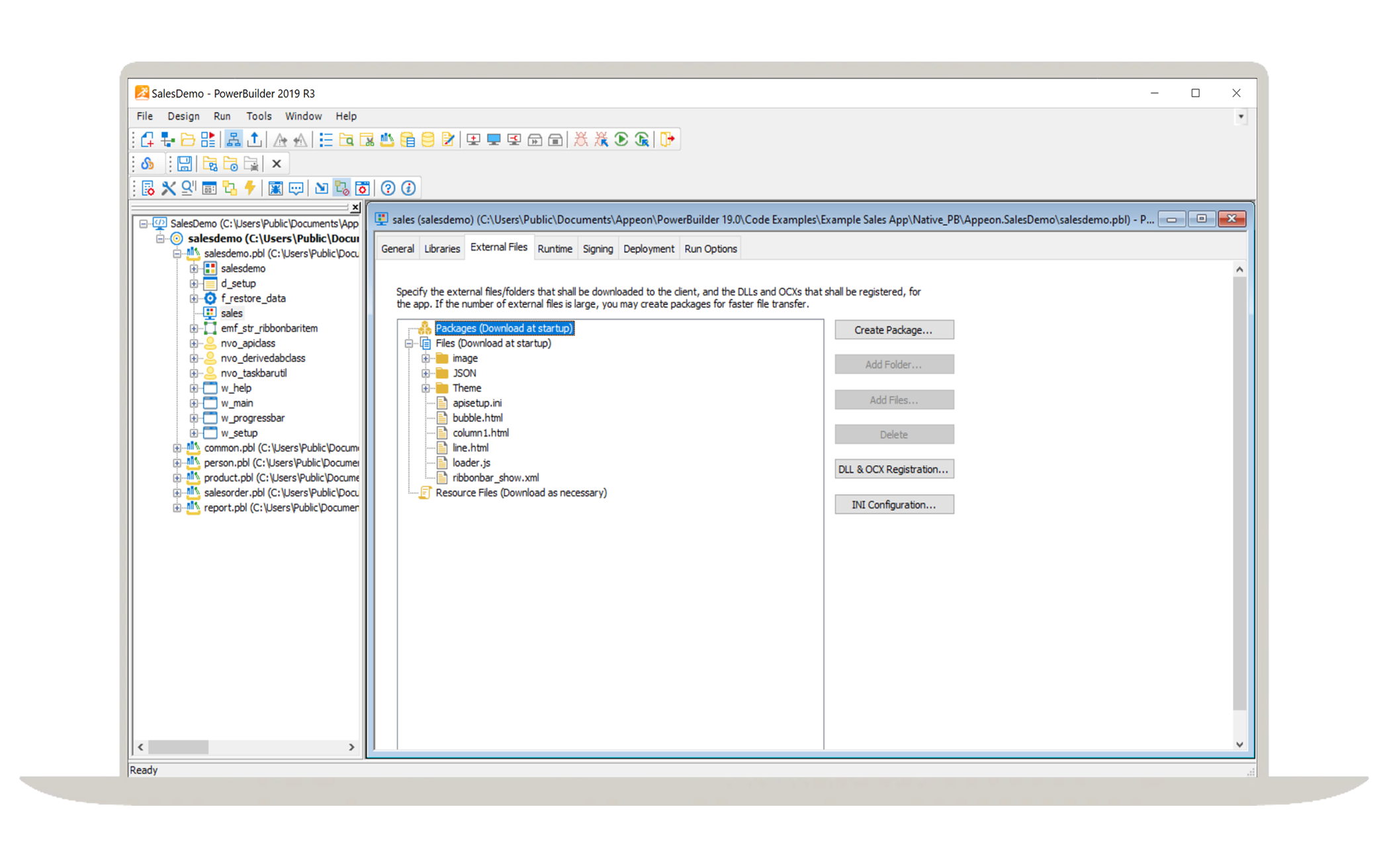Expand the common.pbl library node
1389x868 pixels.
click(177, 448)
